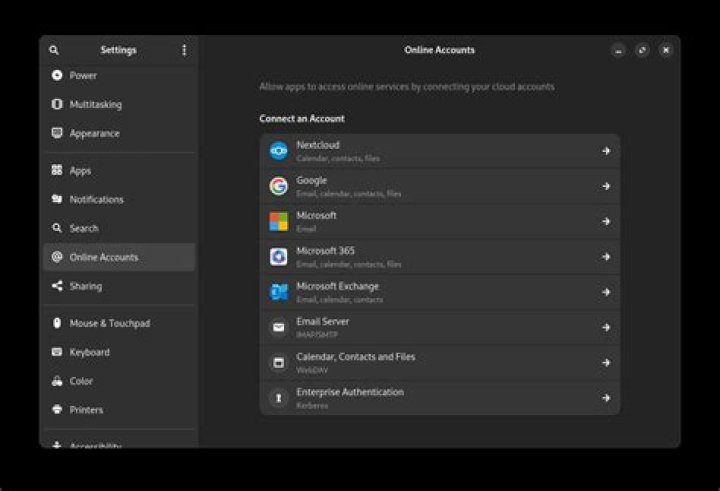
Task: Add Enterprise Authentication Kerberos account
Action: (440, 398)
